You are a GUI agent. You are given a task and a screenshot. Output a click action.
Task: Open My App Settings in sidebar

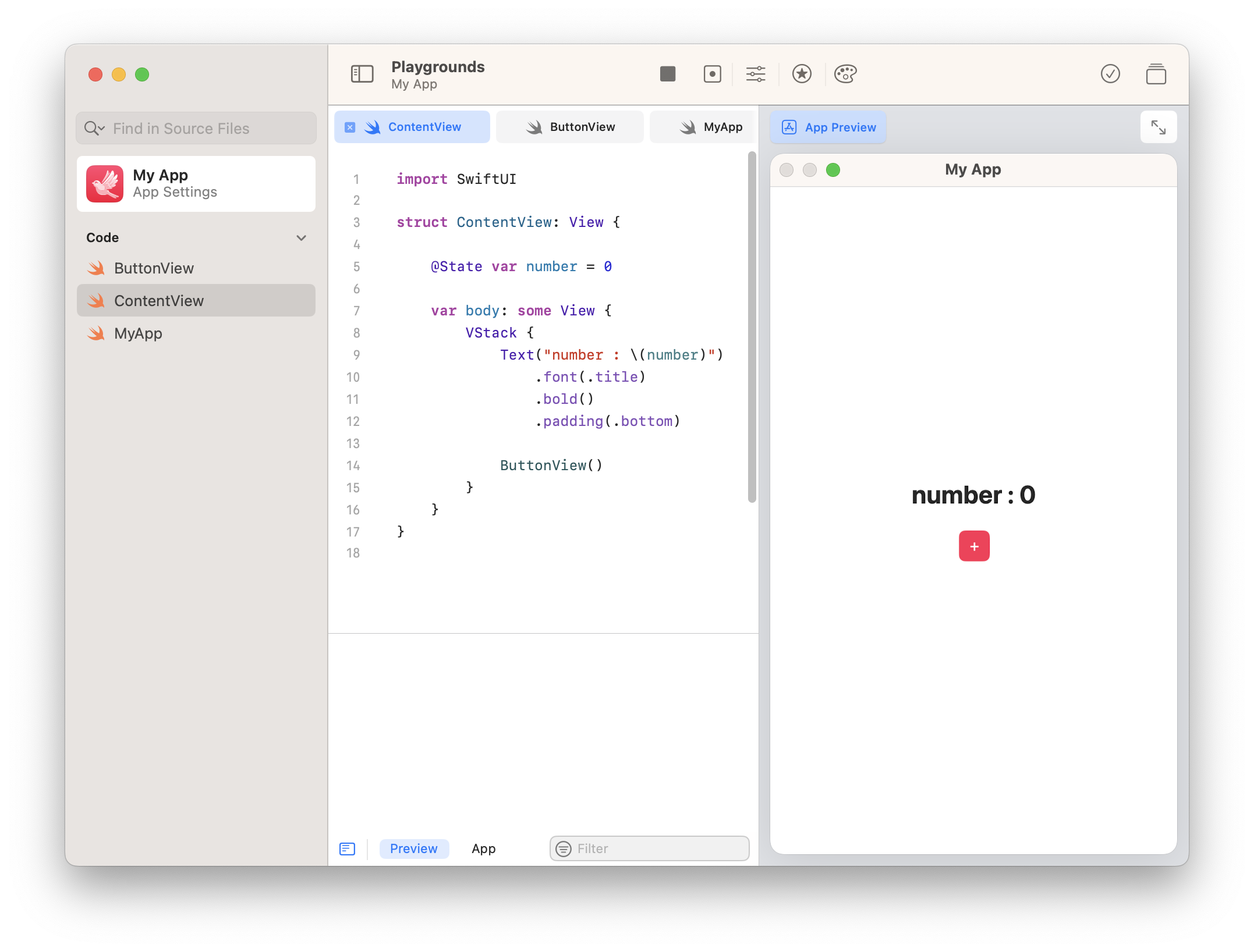(196, 184)
